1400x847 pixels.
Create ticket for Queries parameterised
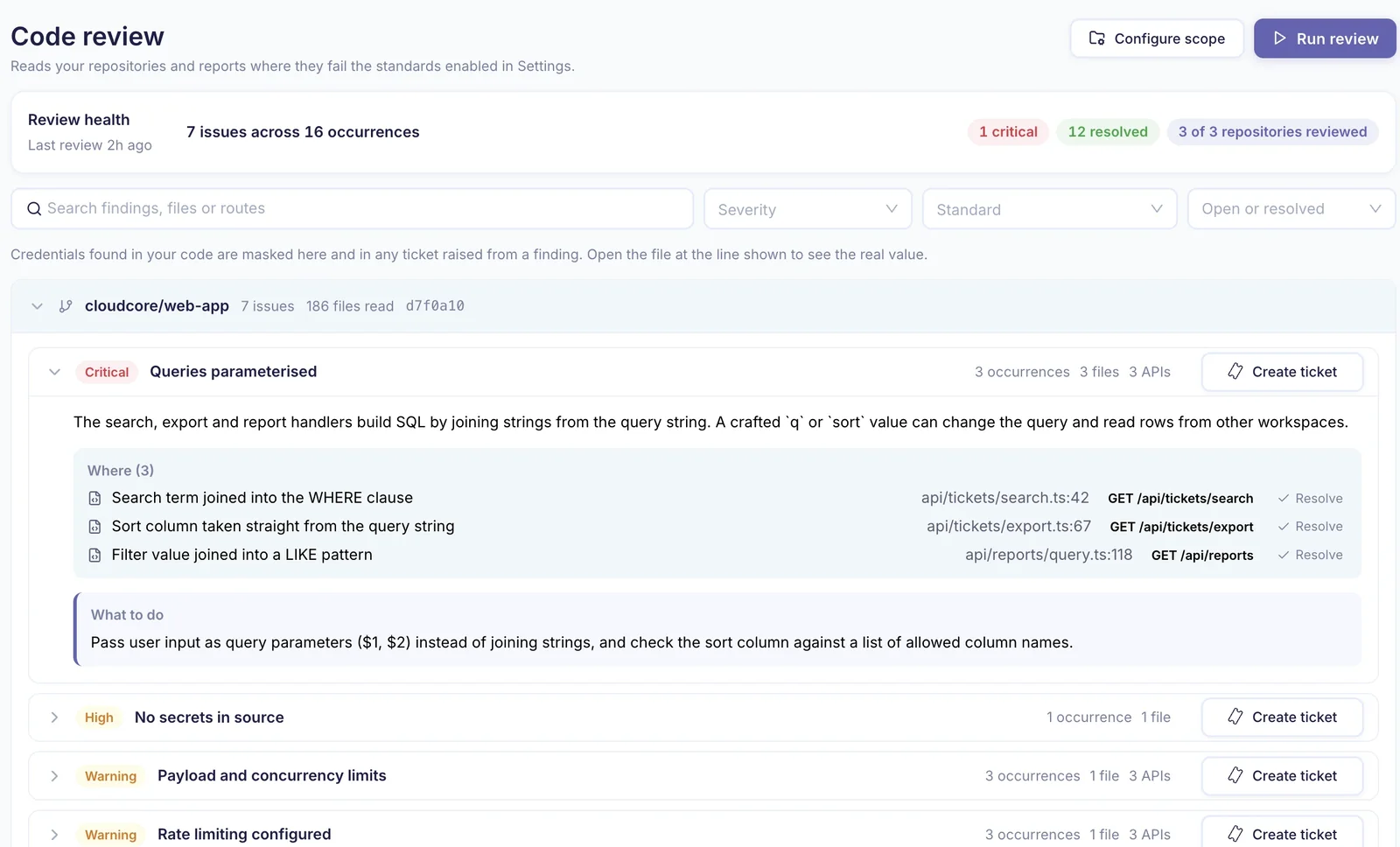[1282, 372]
